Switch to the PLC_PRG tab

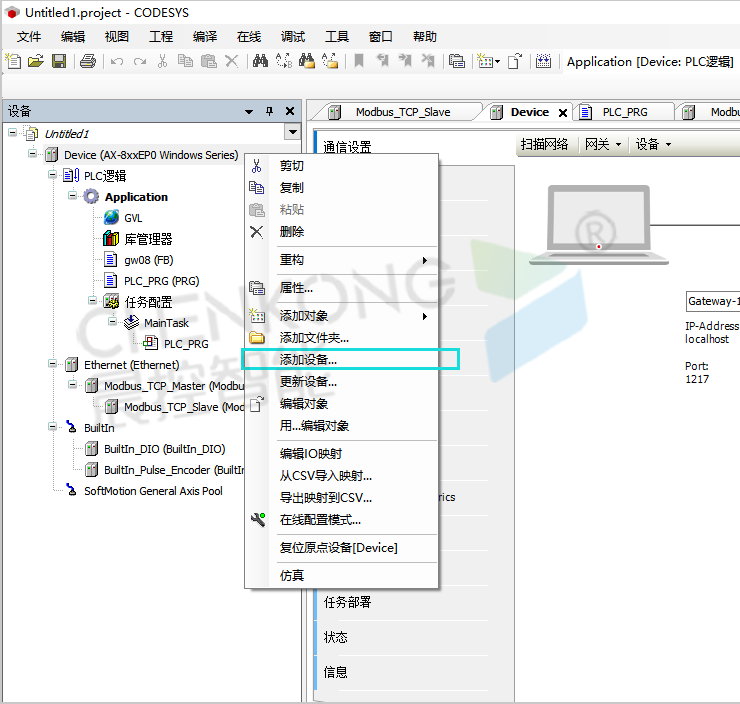pyautogui.click(x=624, y=112)
